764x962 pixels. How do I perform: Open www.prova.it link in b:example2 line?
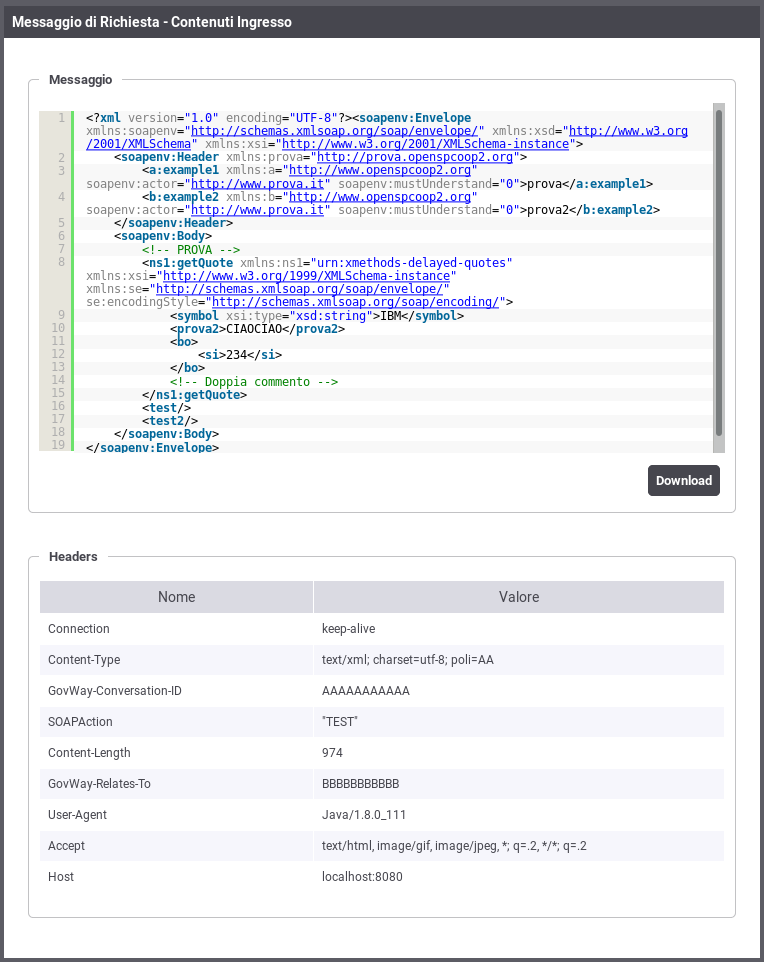point(258,210)
